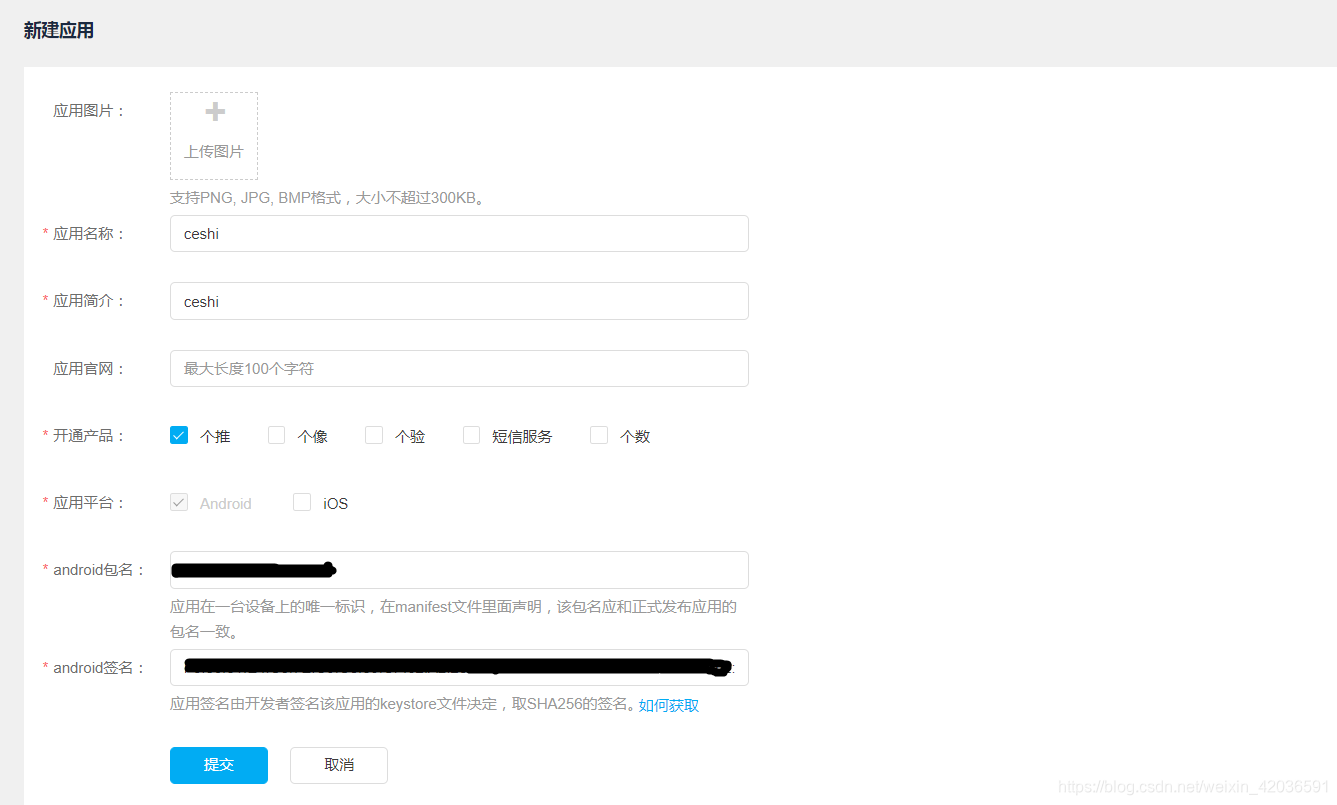Uncheck the 个推 product checkbox

click(x=179, y=435)
